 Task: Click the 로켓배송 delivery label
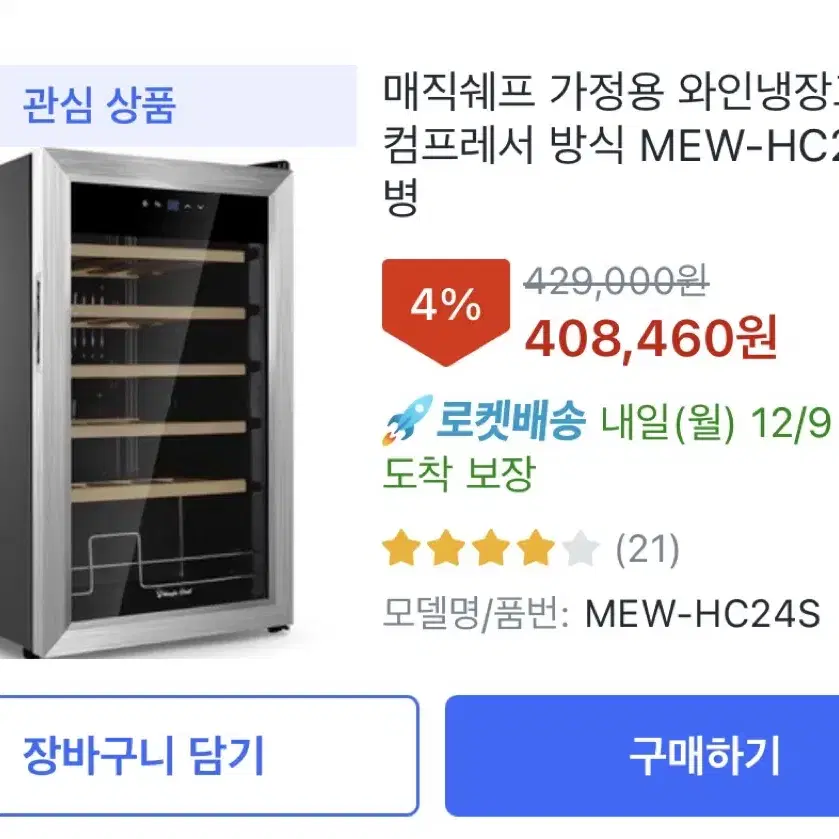tap(510, 420)
